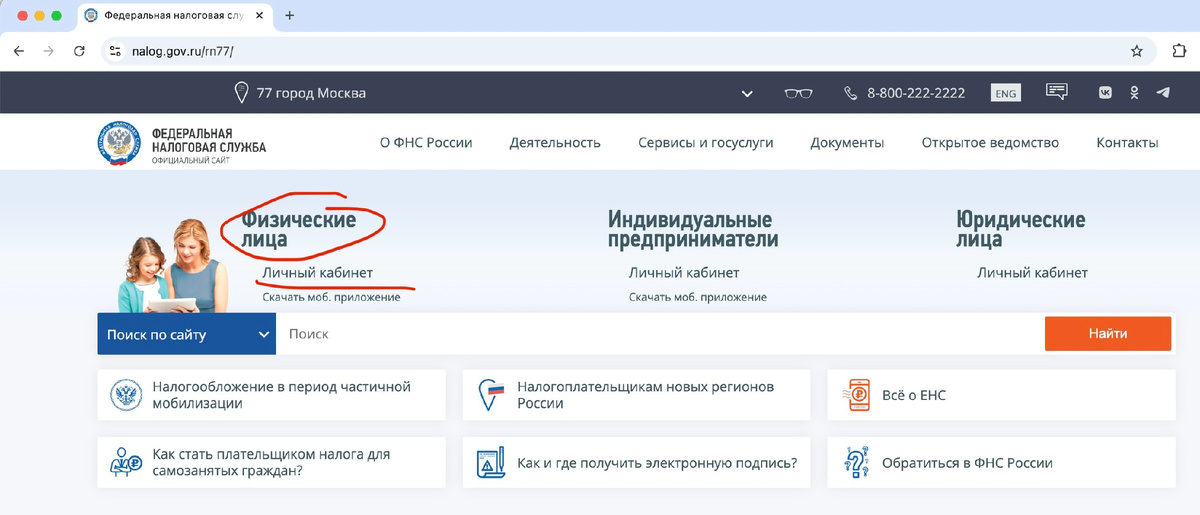Open Индивидуальные предприниматели section

point(693,229)
